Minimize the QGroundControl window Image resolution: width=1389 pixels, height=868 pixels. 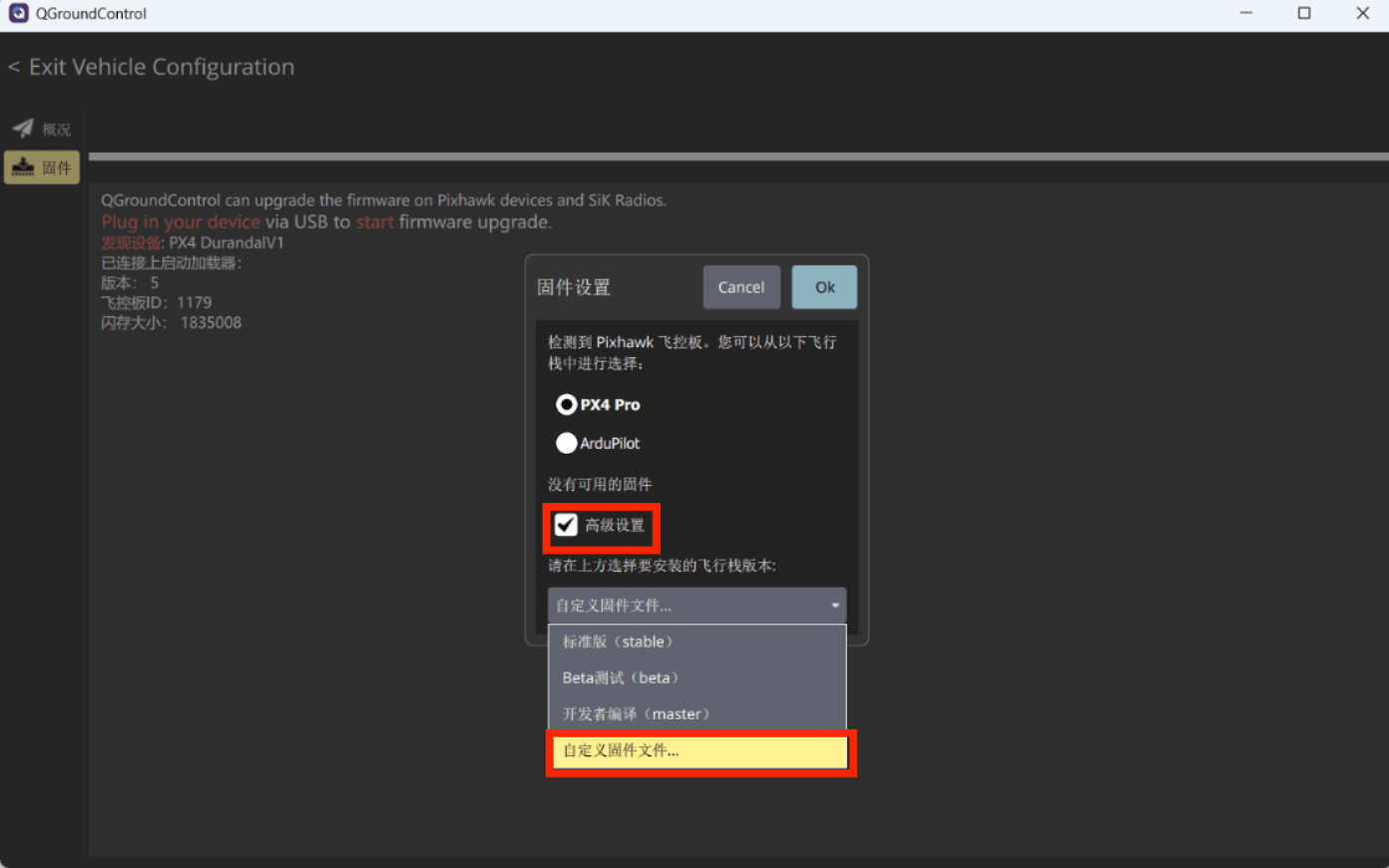pos(1246,13)
